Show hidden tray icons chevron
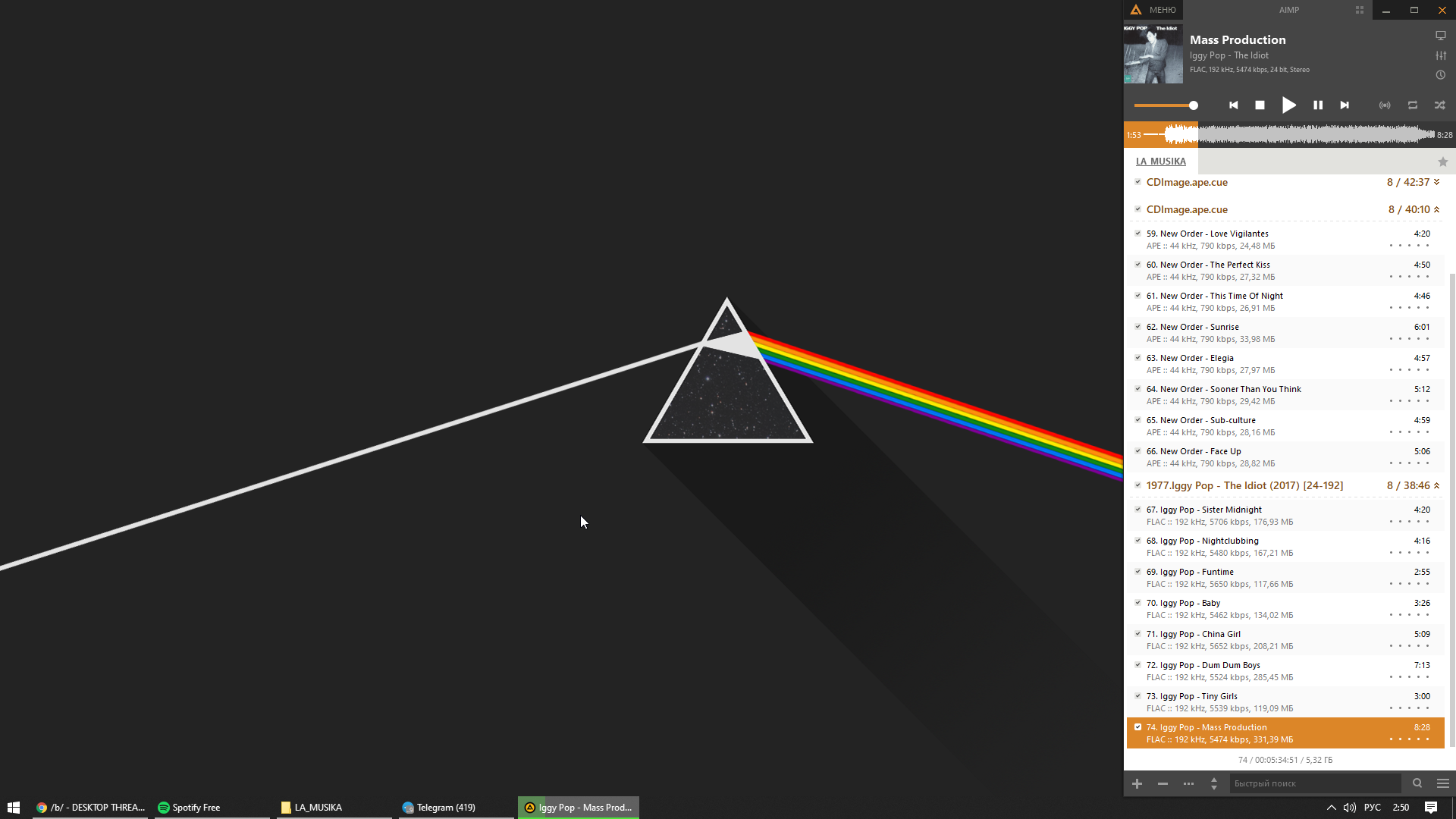Viewport: 1456px width, 819px height. click(x=1331, y=808)
